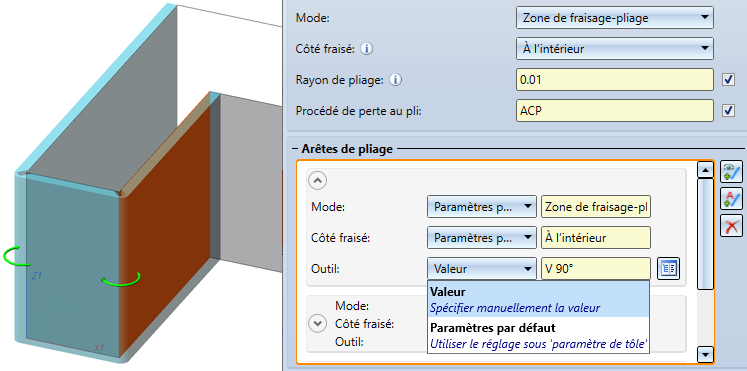Open the bend edge 'Côté fraisé' dropdown 'Paramètres p...'
747x371 pixels.
pyautogui.click(x=482, y=237)
